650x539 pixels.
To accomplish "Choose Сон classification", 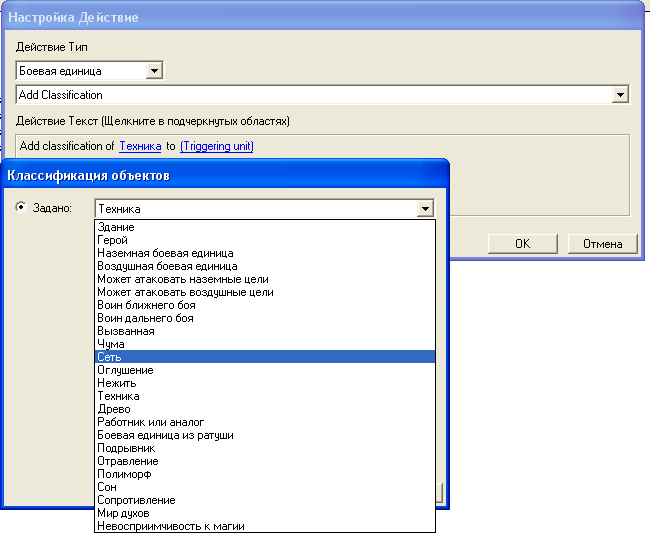I will point(265,487).
